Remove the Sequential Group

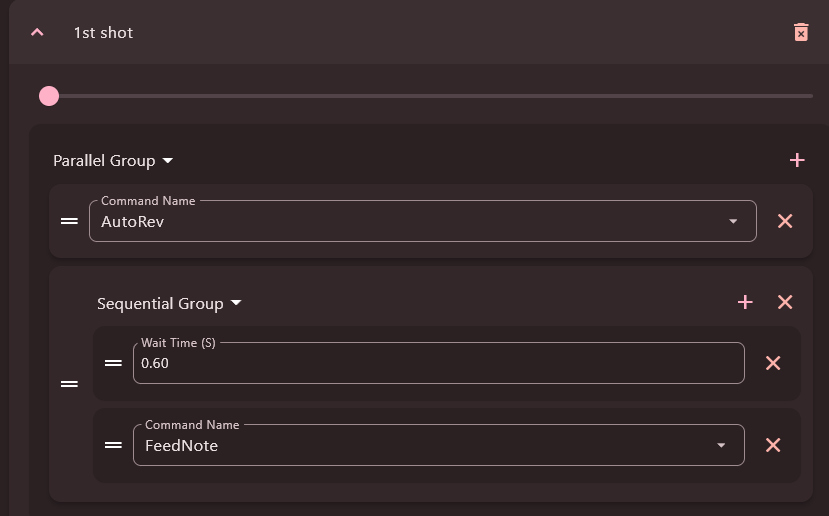[x=785, y=302]
